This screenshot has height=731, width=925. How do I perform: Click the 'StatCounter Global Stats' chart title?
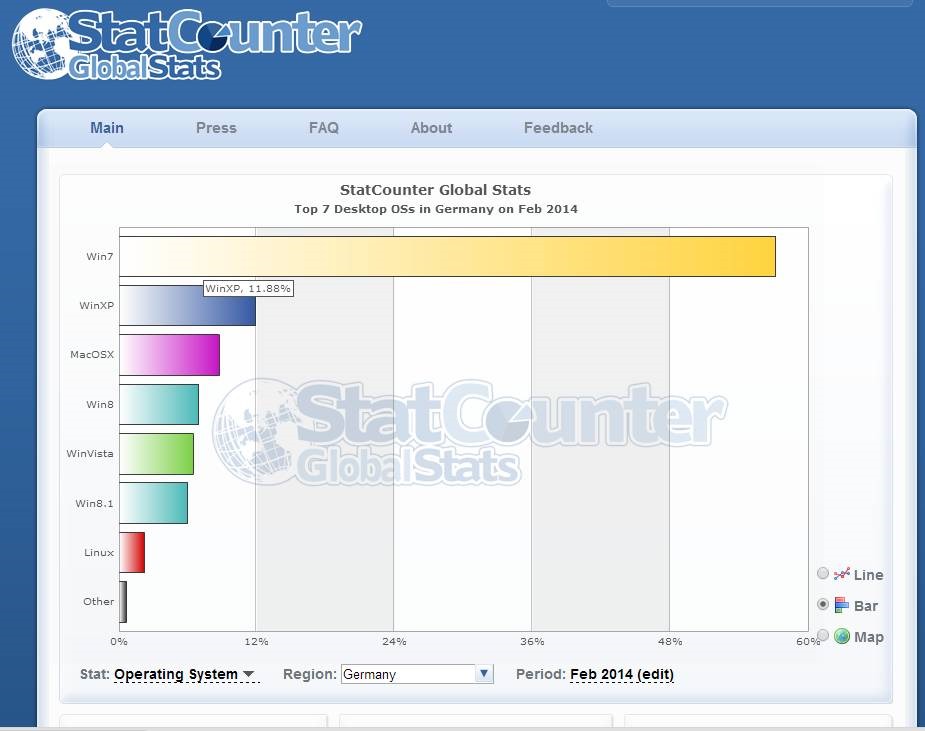(435, 190)
